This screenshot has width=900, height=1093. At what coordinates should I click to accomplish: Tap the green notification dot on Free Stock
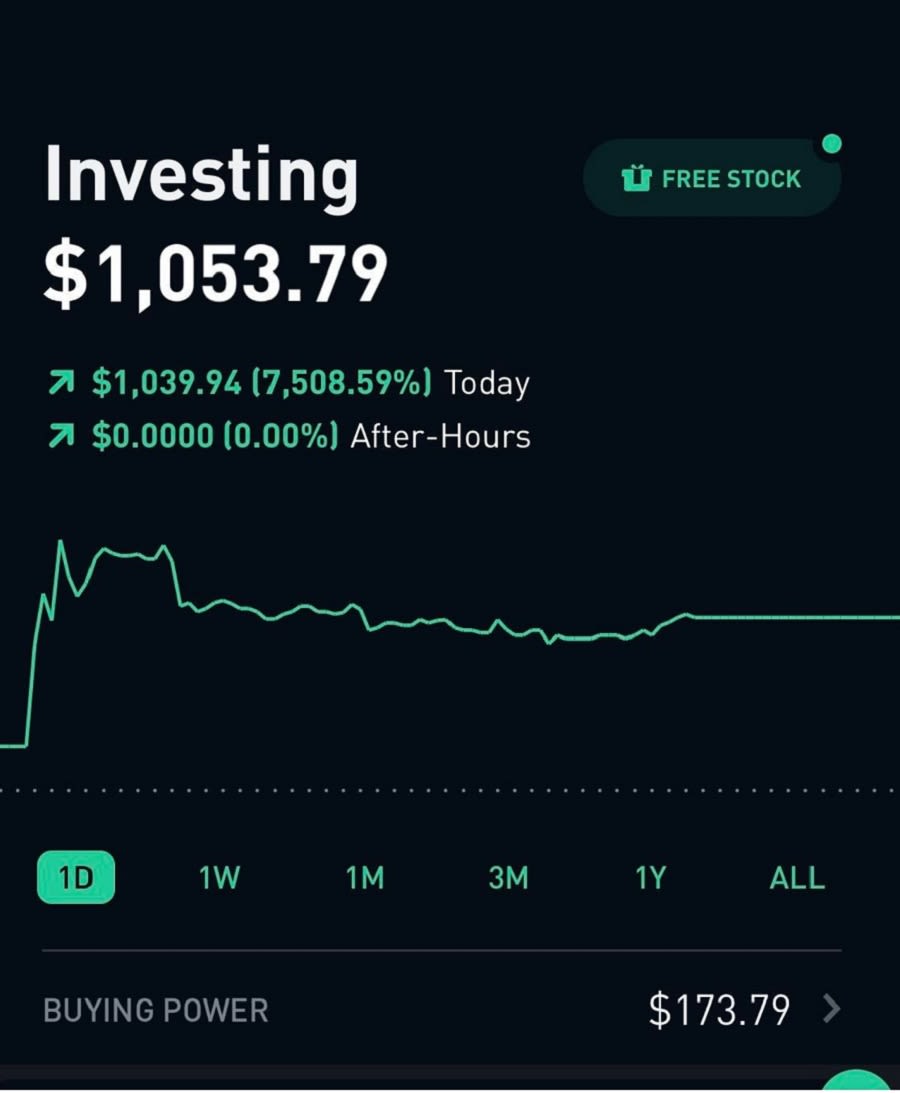(x=831, y=145)
